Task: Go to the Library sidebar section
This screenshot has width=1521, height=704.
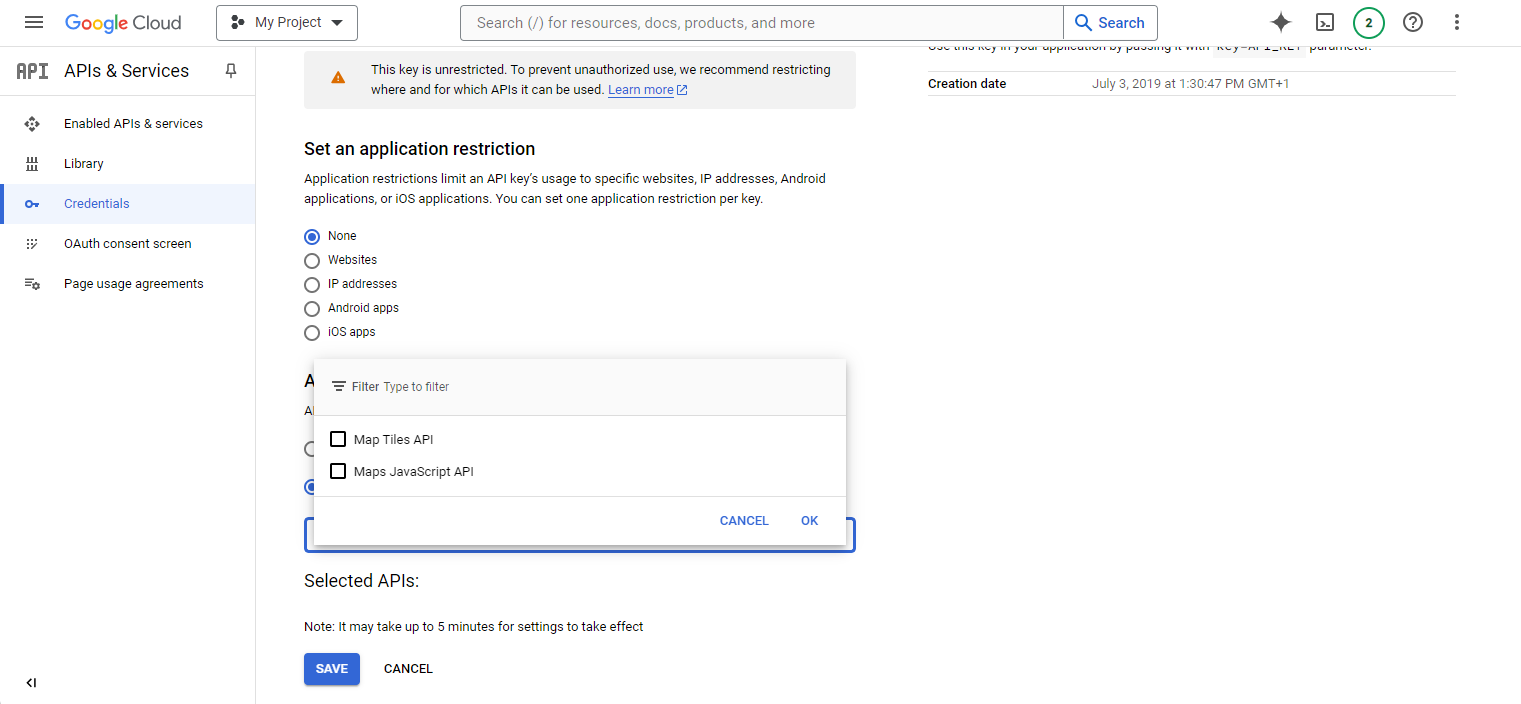Action: 83,163
